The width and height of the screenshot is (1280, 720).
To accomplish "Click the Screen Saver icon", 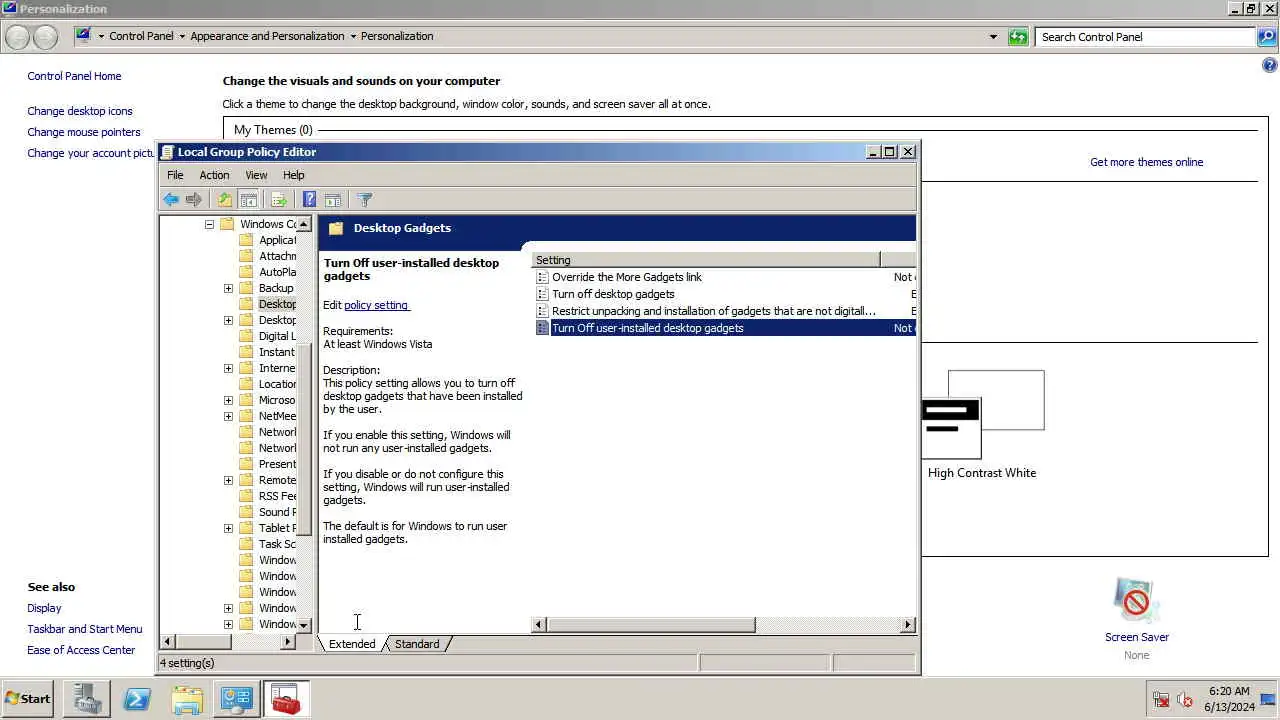I will 1136,601.
